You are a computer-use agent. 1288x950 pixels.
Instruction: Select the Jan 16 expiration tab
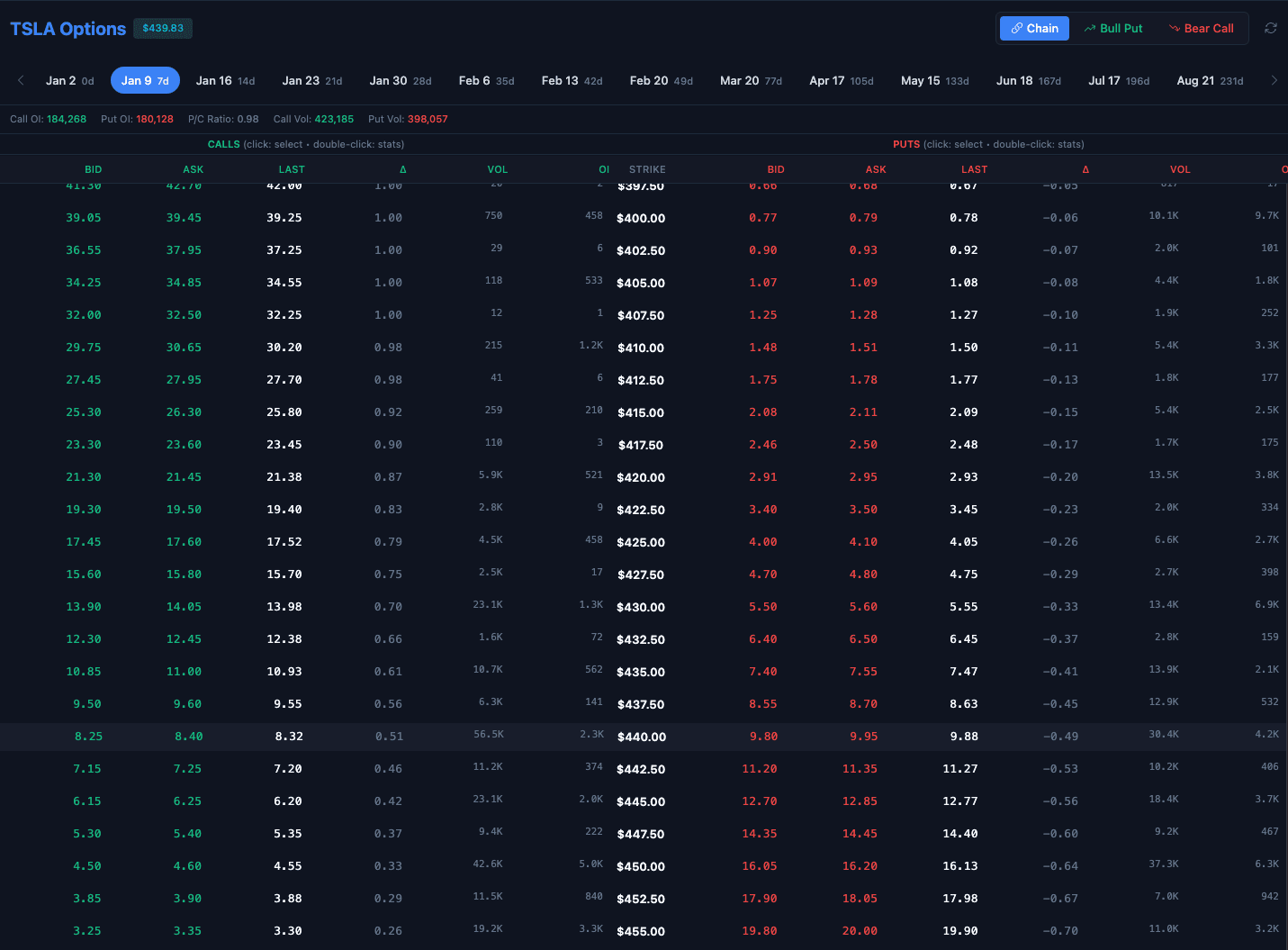pyautogui.click(x=226, y=80)
